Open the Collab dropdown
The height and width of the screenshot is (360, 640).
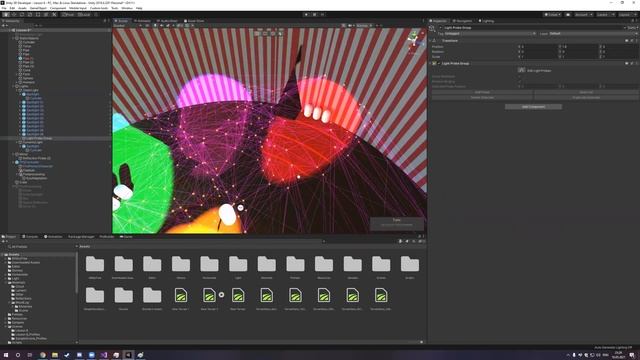[552, 14]
